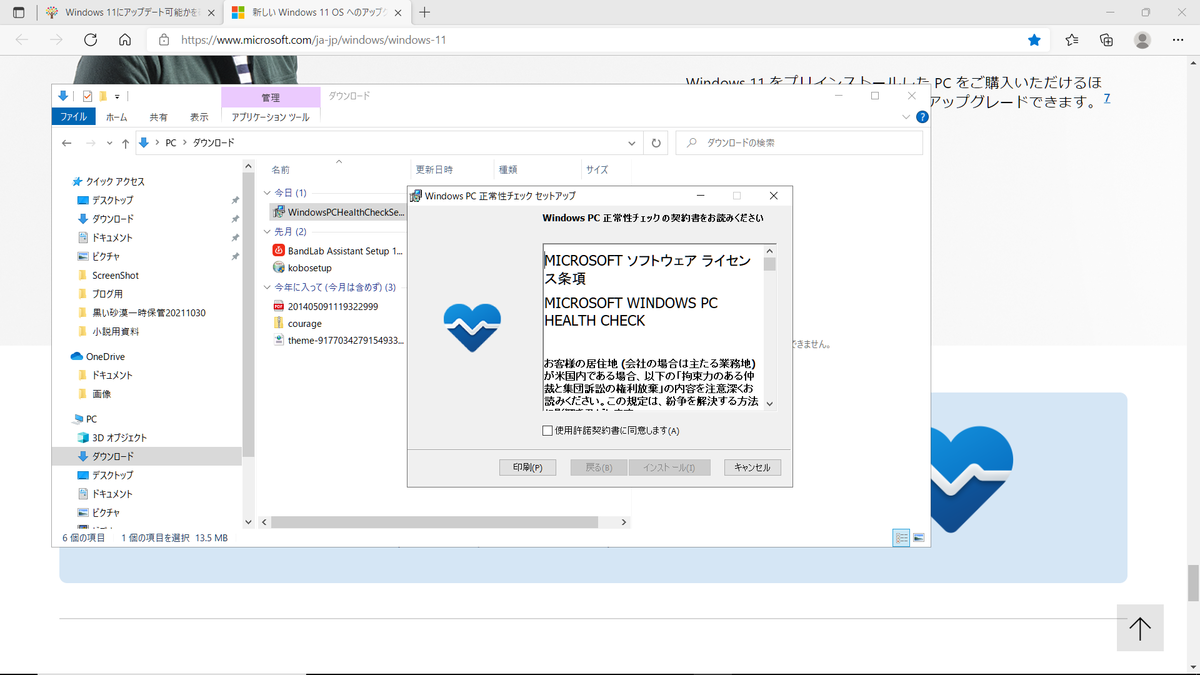
Task: Click quick access properties checkmark icon
Action: [x=88, y=96]
